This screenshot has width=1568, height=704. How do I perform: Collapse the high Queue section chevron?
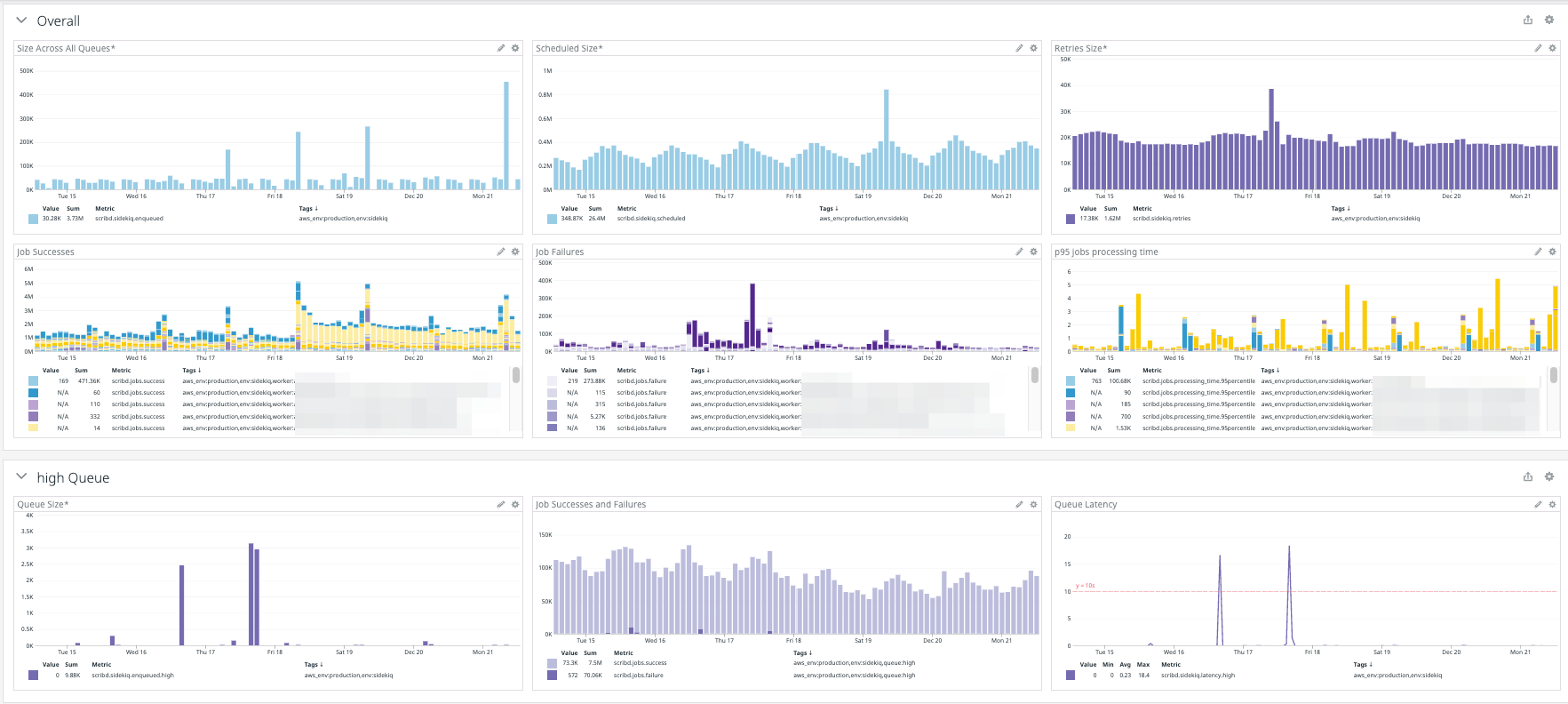[x=21, y=476]
